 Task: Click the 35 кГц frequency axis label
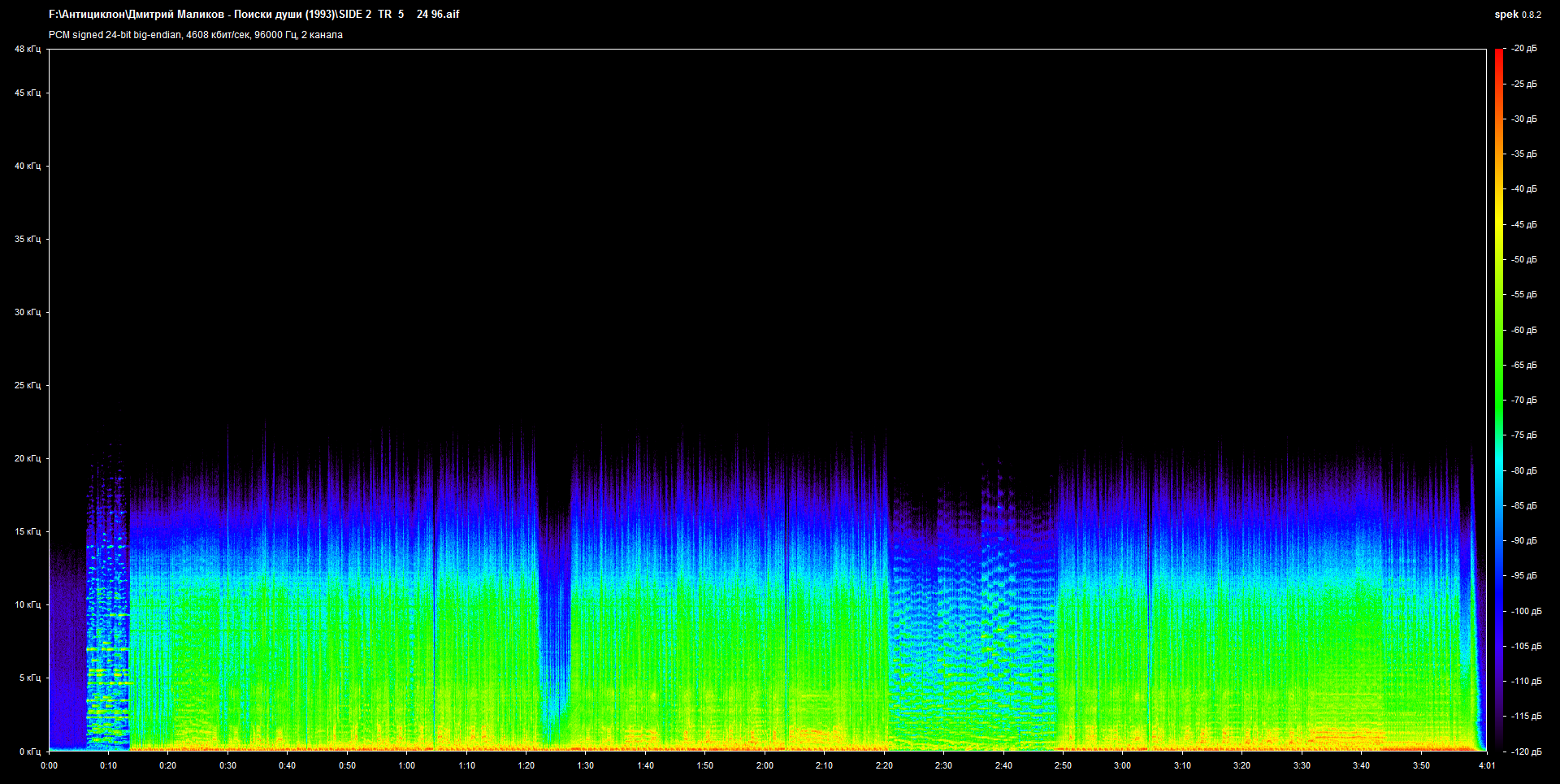(27, 240)
